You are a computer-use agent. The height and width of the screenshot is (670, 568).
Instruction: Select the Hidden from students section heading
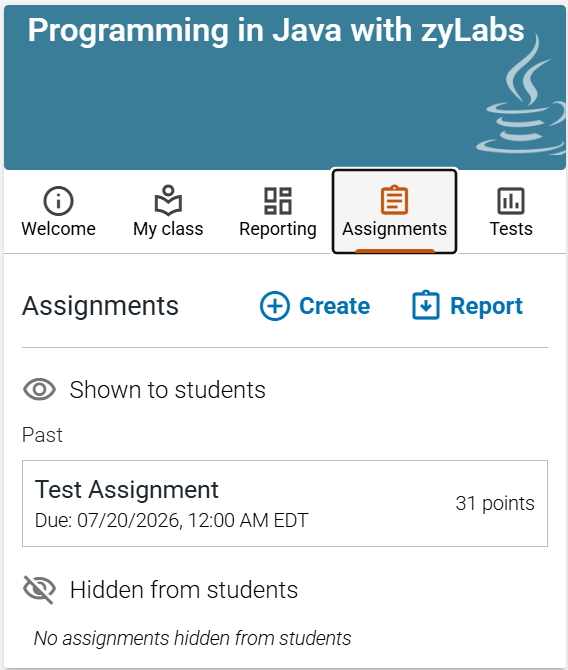click(x=184, y=590)
